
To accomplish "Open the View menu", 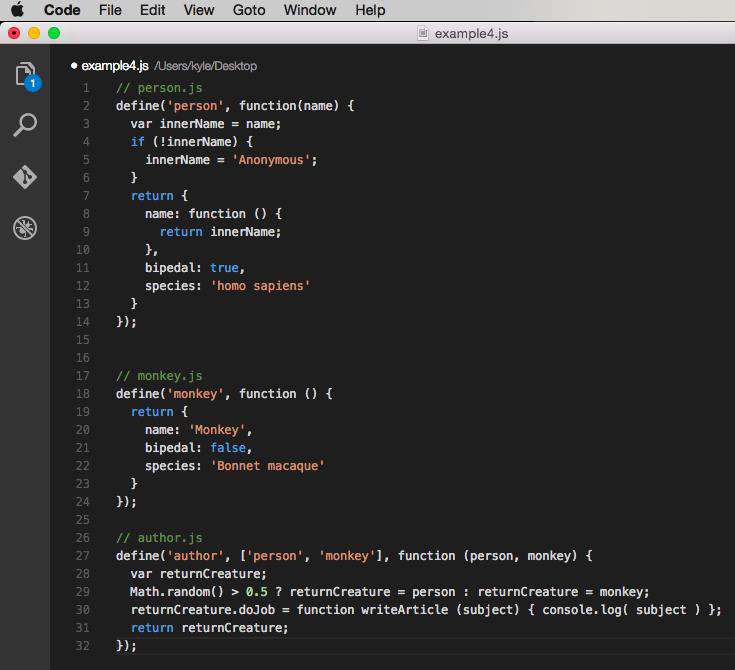I will coord(199,10).
